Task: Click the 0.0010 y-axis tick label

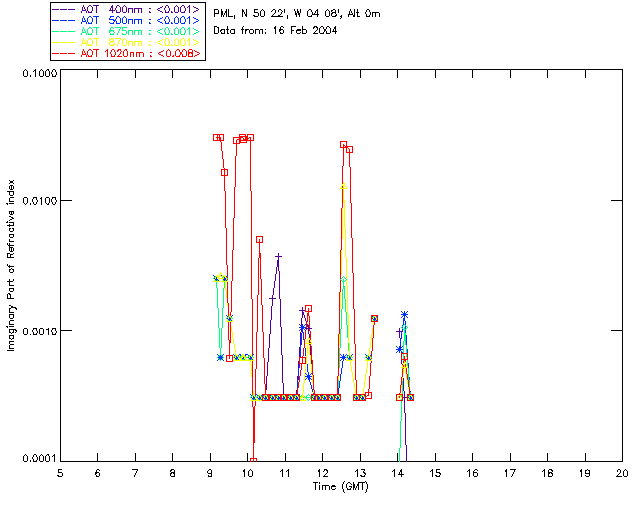Action: click(x=39, y=331)
